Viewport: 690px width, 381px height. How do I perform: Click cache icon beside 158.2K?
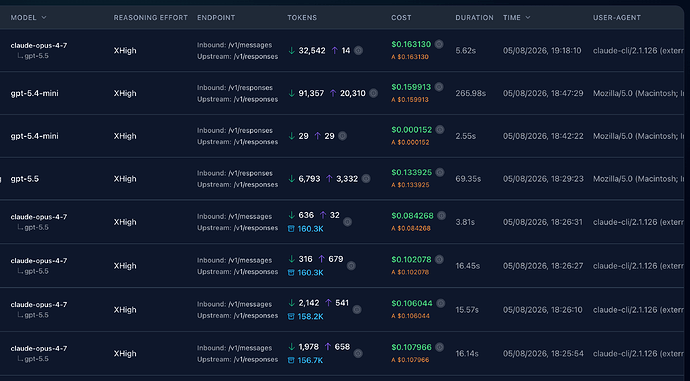(291, 316)
